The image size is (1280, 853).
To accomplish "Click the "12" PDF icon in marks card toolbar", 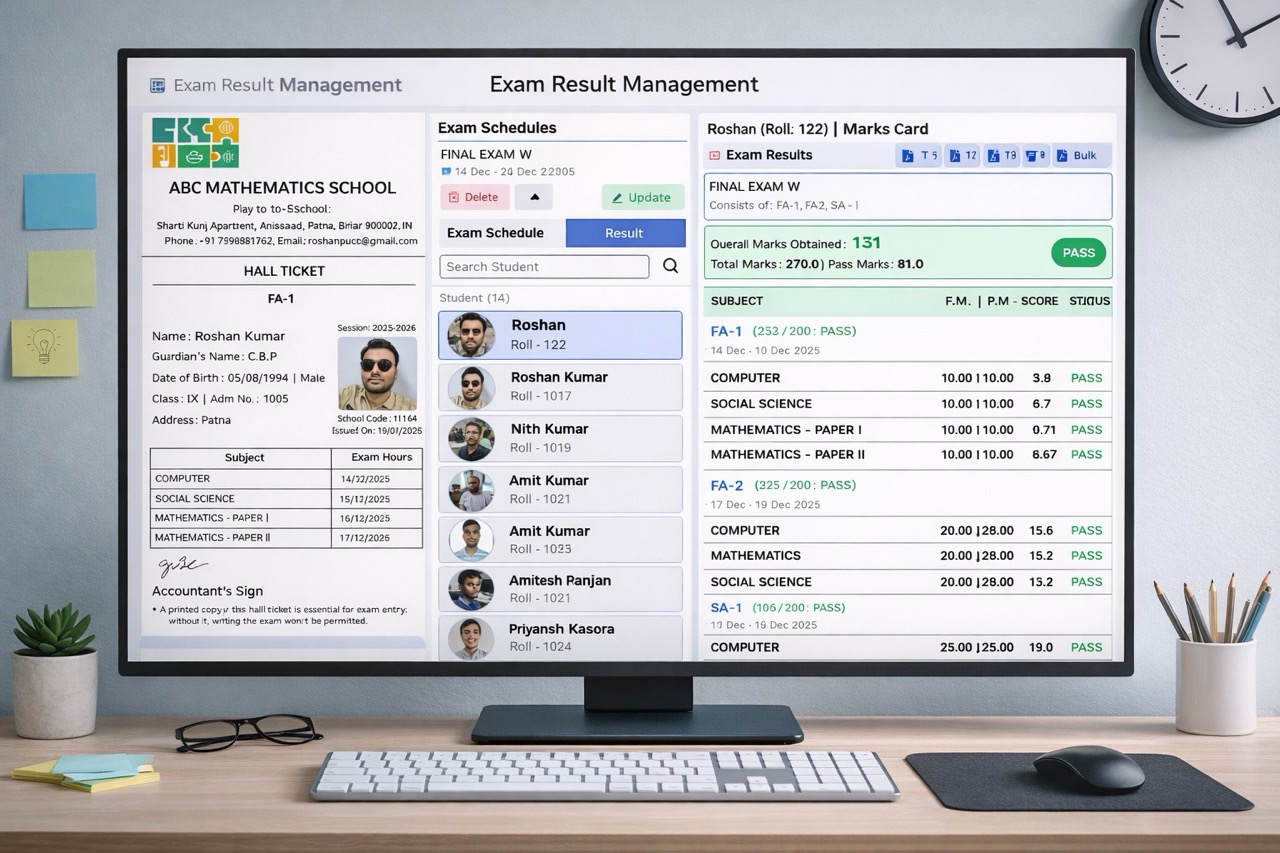I will [961, 155].
